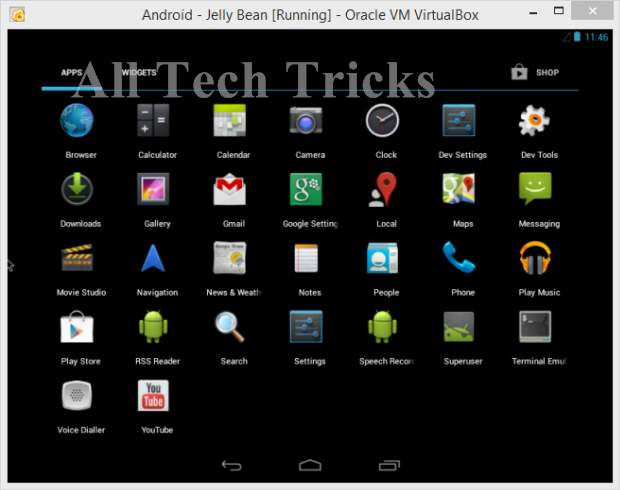Launch Movie Studio app
This screenshot has height=490, width=620.
coord(77,258)
